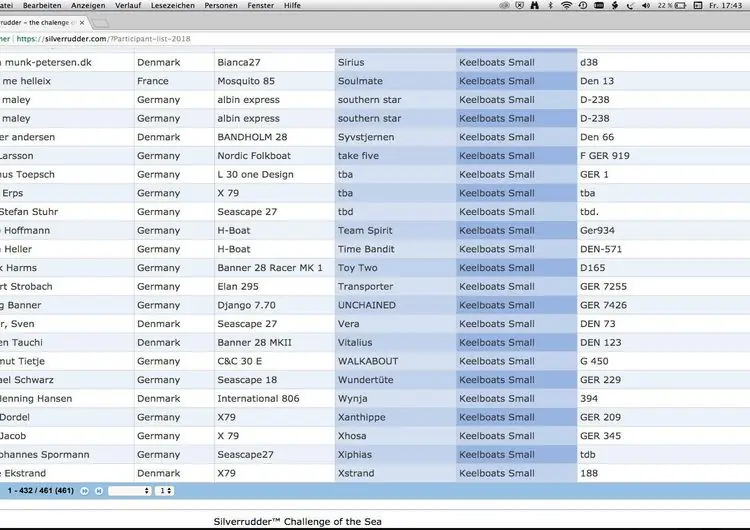The width and height of the screenshot is (750, 530).
Task: Click the UNCHAINED boat name cell
Action: tap(366, 305)
